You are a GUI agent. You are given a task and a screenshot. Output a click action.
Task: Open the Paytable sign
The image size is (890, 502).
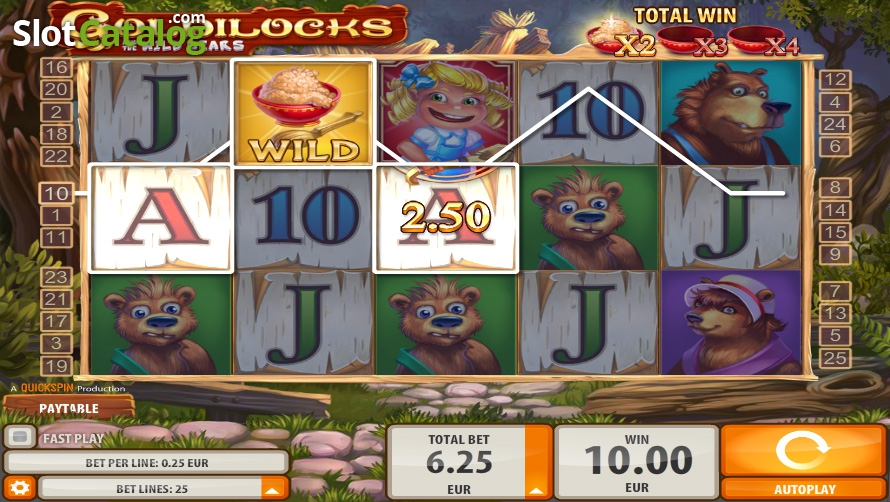[x=69, y=408]
